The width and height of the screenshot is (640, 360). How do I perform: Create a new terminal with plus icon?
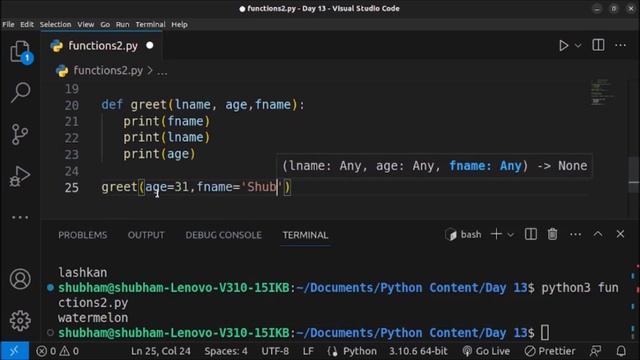(496, 234)
